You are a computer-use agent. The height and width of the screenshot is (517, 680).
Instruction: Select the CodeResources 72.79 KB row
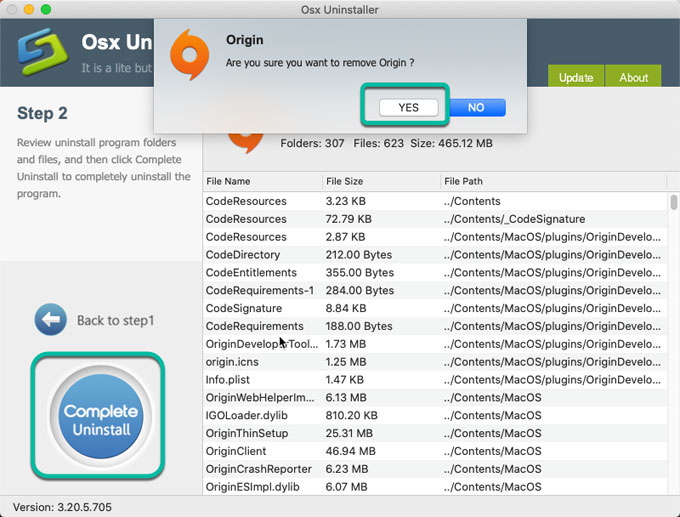point(435,219)
